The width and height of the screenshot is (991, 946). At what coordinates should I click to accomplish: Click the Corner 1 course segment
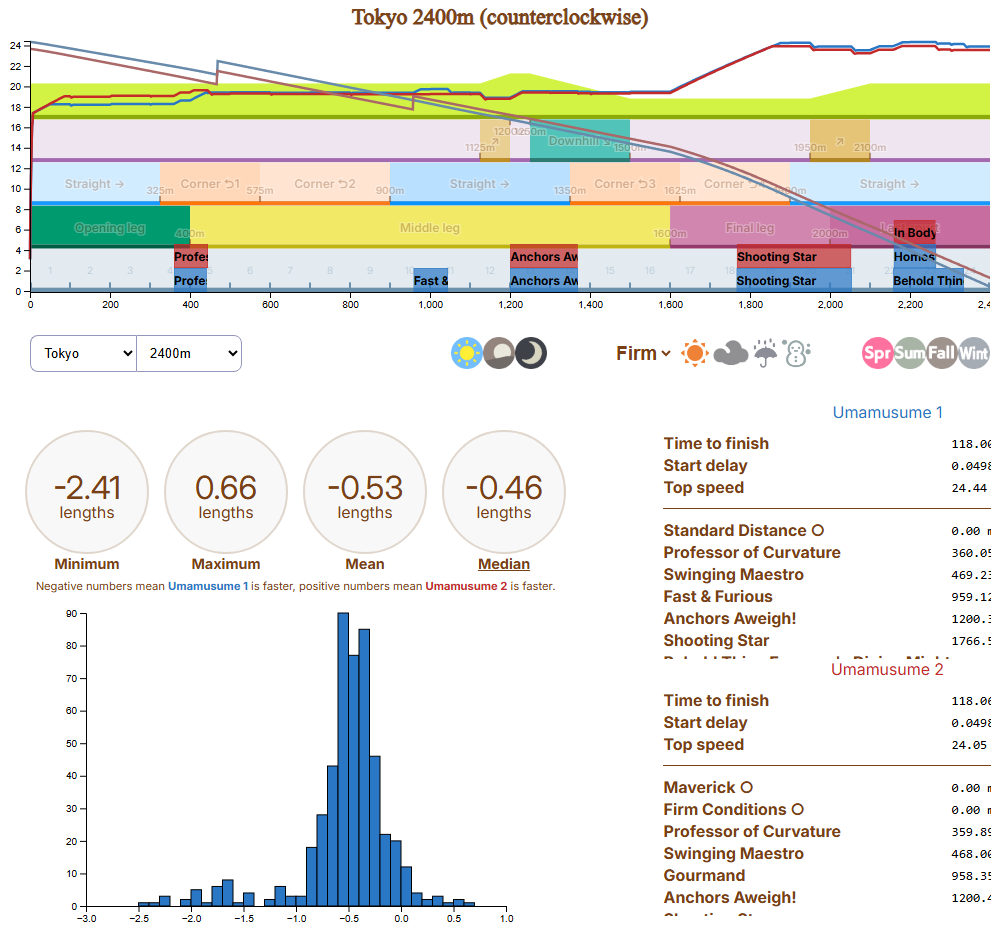pos(210,184)
